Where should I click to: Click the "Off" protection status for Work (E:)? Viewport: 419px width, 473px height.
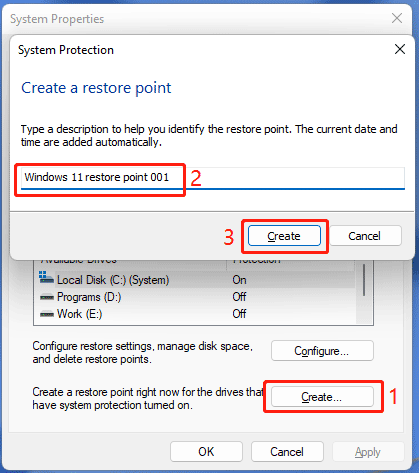pyautogui.click(x=239, y=314)
